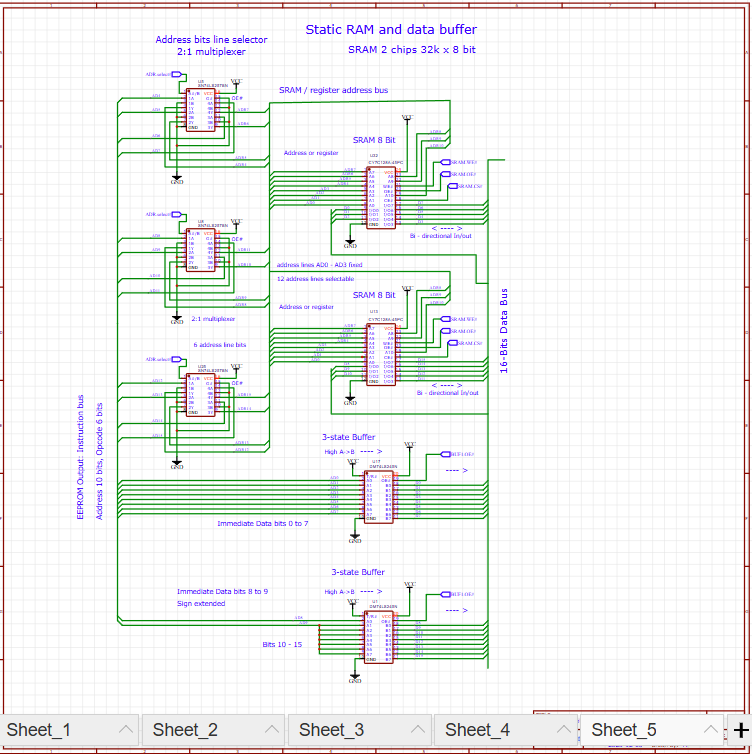Image resolution: width=752 pixels, height=754 pixels.
Task: Select the 'Immediate Data bits 0 to 7' text
Action: point(263,523)
